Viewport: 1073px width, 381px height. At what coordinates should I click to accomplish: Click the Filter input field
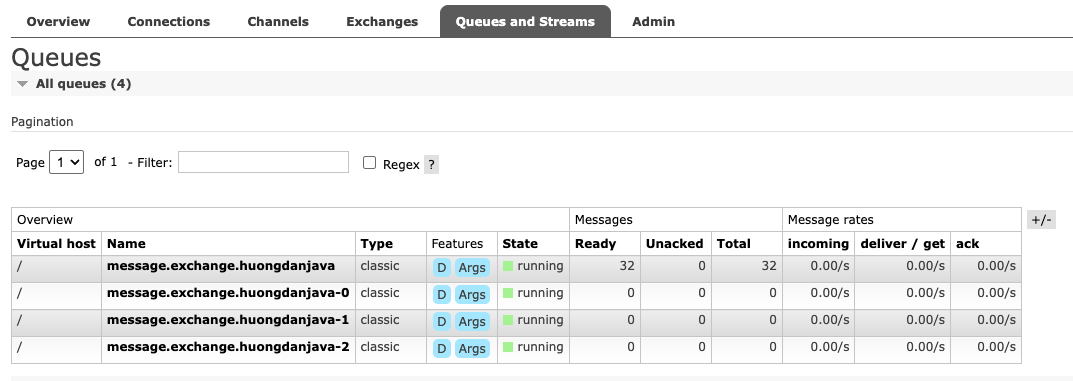tap(263, 162)
